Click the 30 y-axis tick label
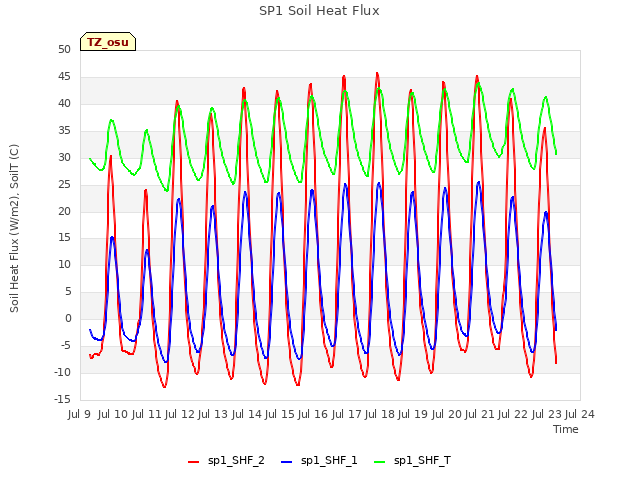This screenshot has height=480, width=640. (64, 158)
